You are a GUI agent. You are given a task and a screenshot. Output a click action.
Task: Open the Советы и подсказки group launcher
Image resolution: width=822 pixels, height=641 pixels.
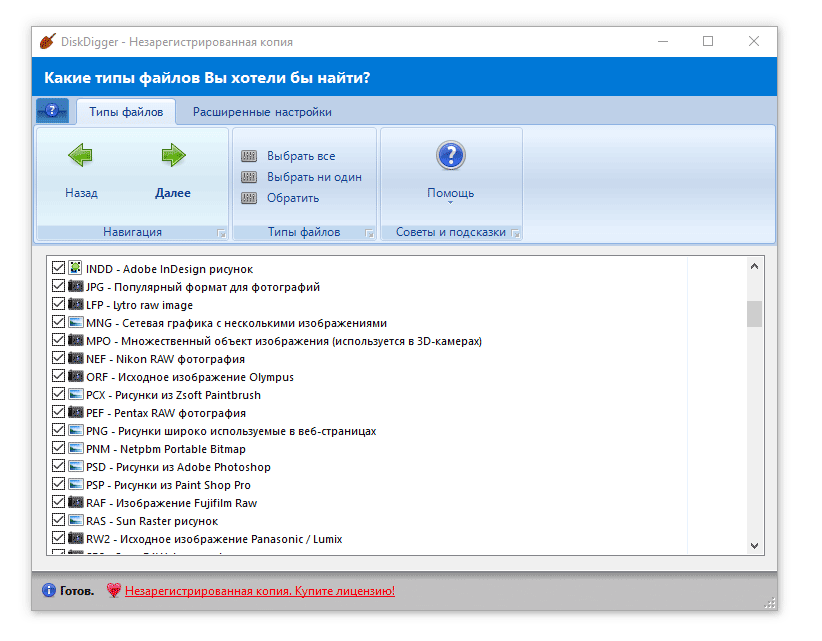click(x=515, y=233)
